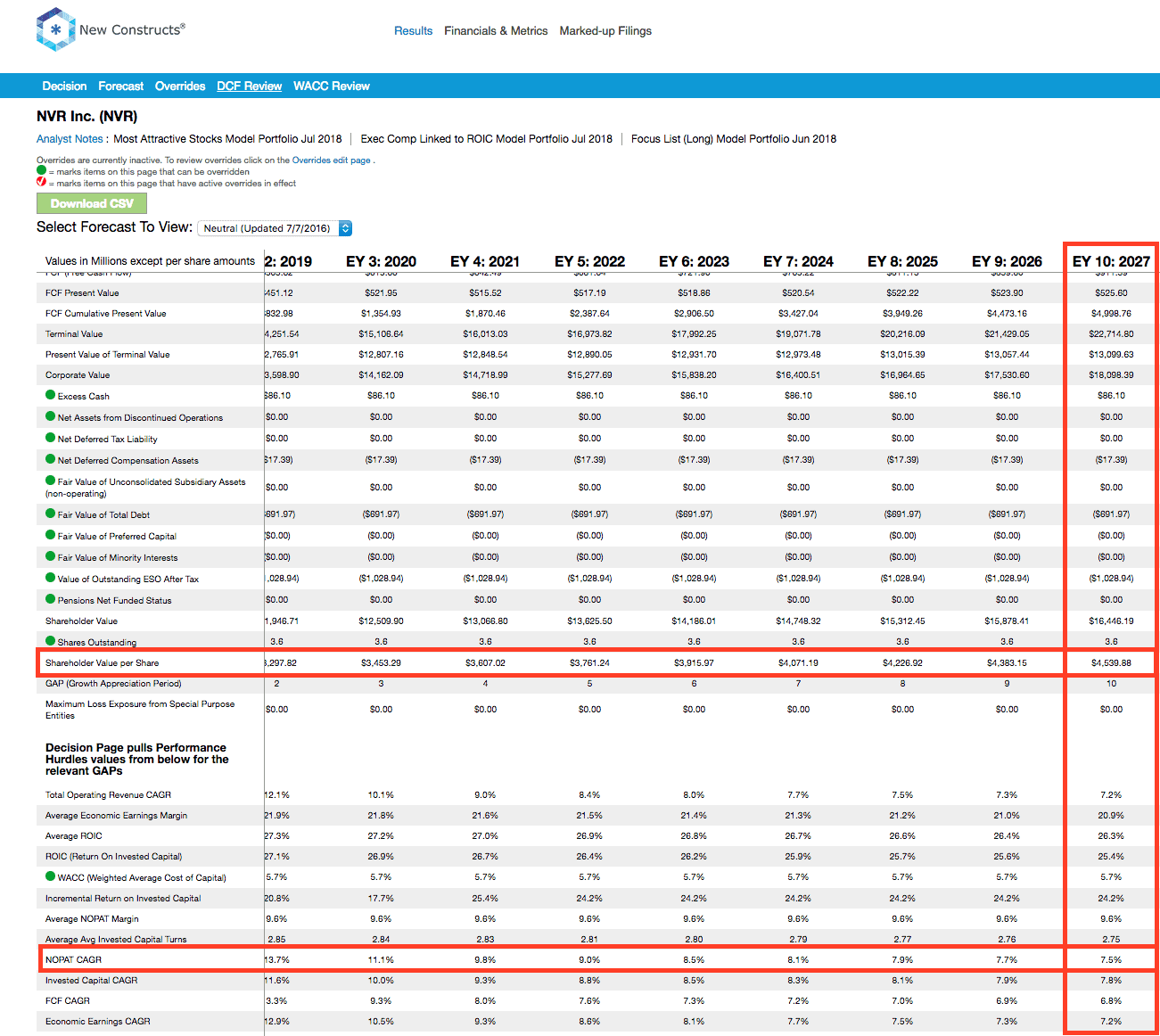Click GAP (Growth Appreciation Period) label
The width and height of the screenshot is (1160, 1036).
coord(113,683)
